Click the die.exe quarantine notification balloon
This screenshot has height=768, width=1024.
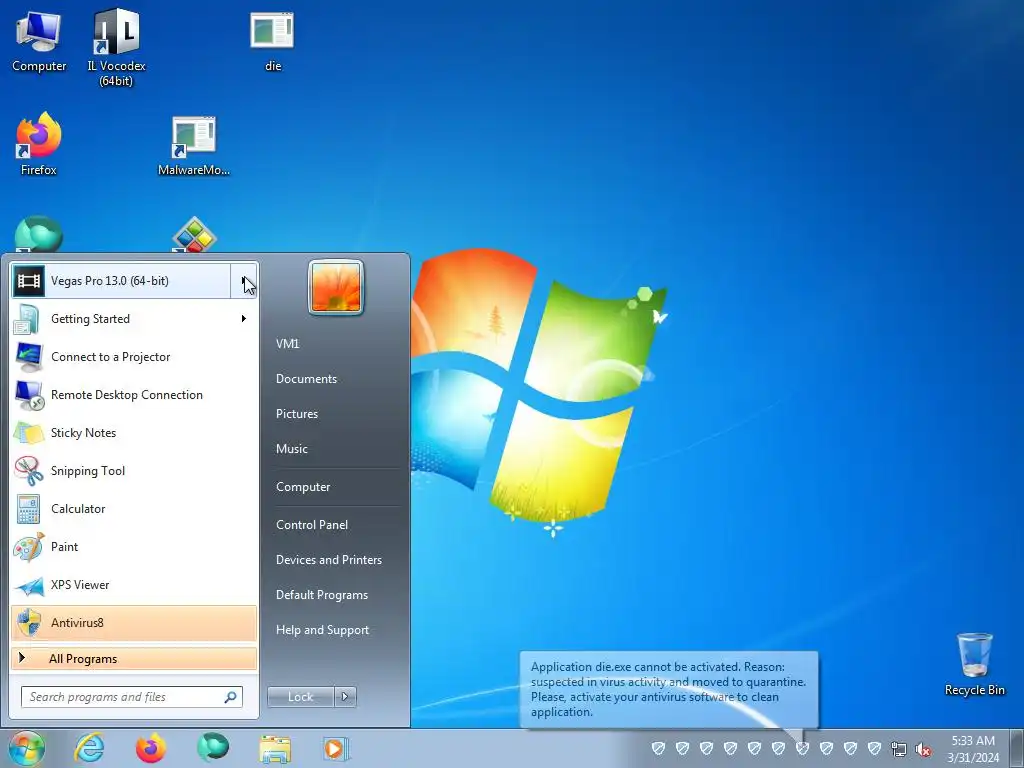click(x=668, y=689)
